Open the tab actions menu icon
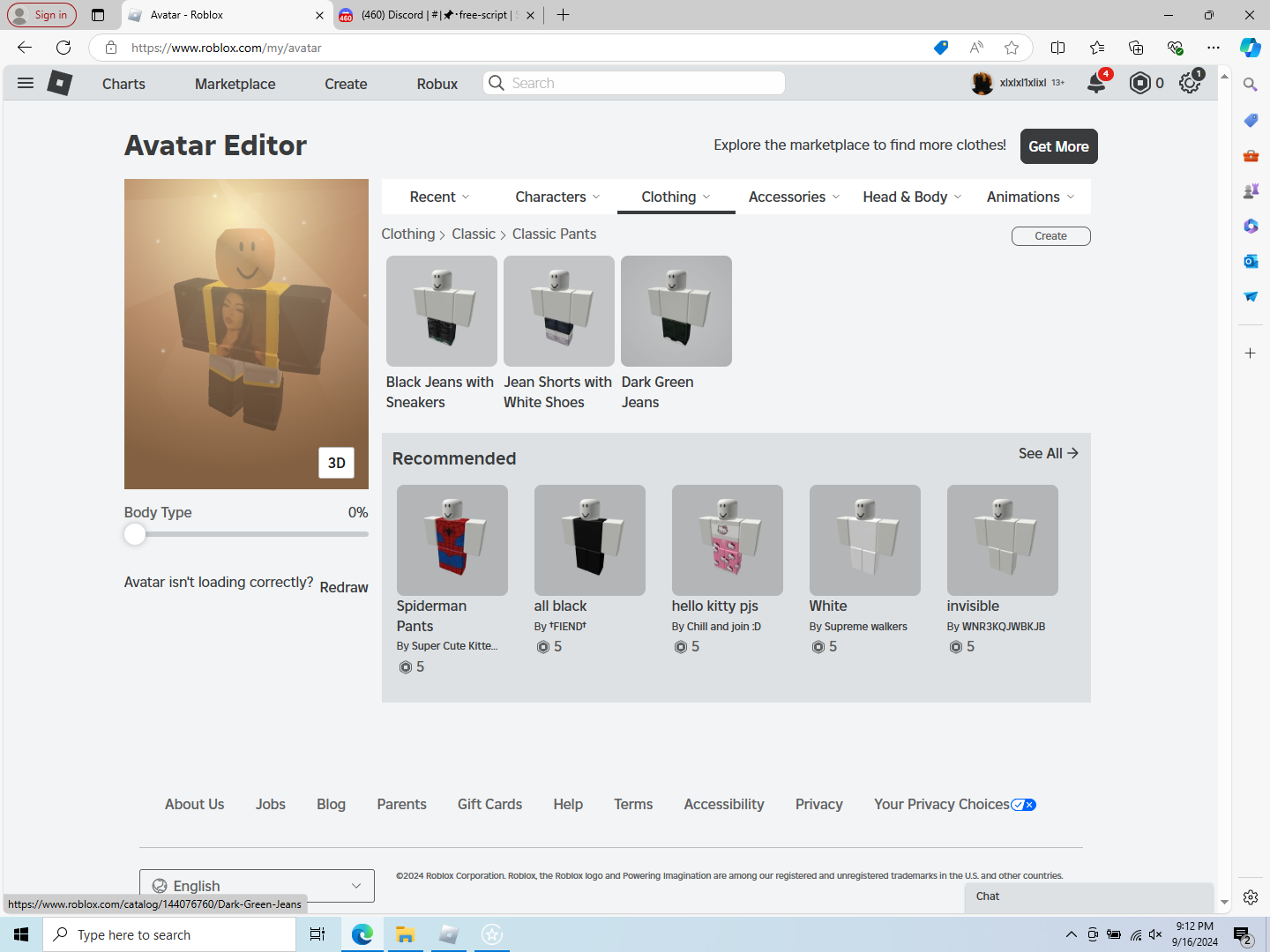The height and width of the screenshot is (952, 1270). point(98,15)
